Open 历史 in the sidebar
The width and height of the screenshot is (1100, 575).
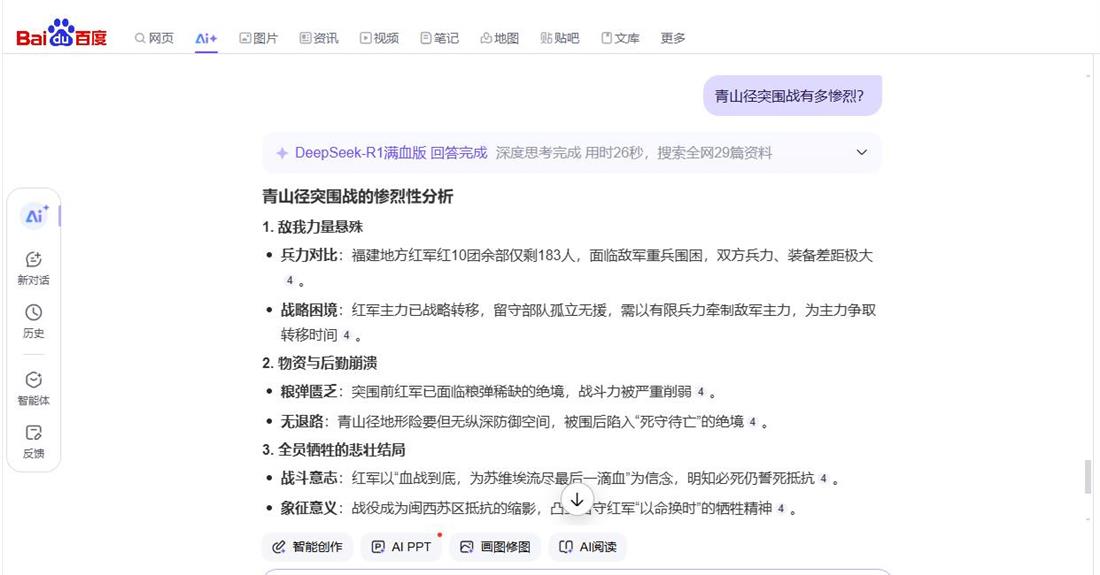[x=34, y=322]
